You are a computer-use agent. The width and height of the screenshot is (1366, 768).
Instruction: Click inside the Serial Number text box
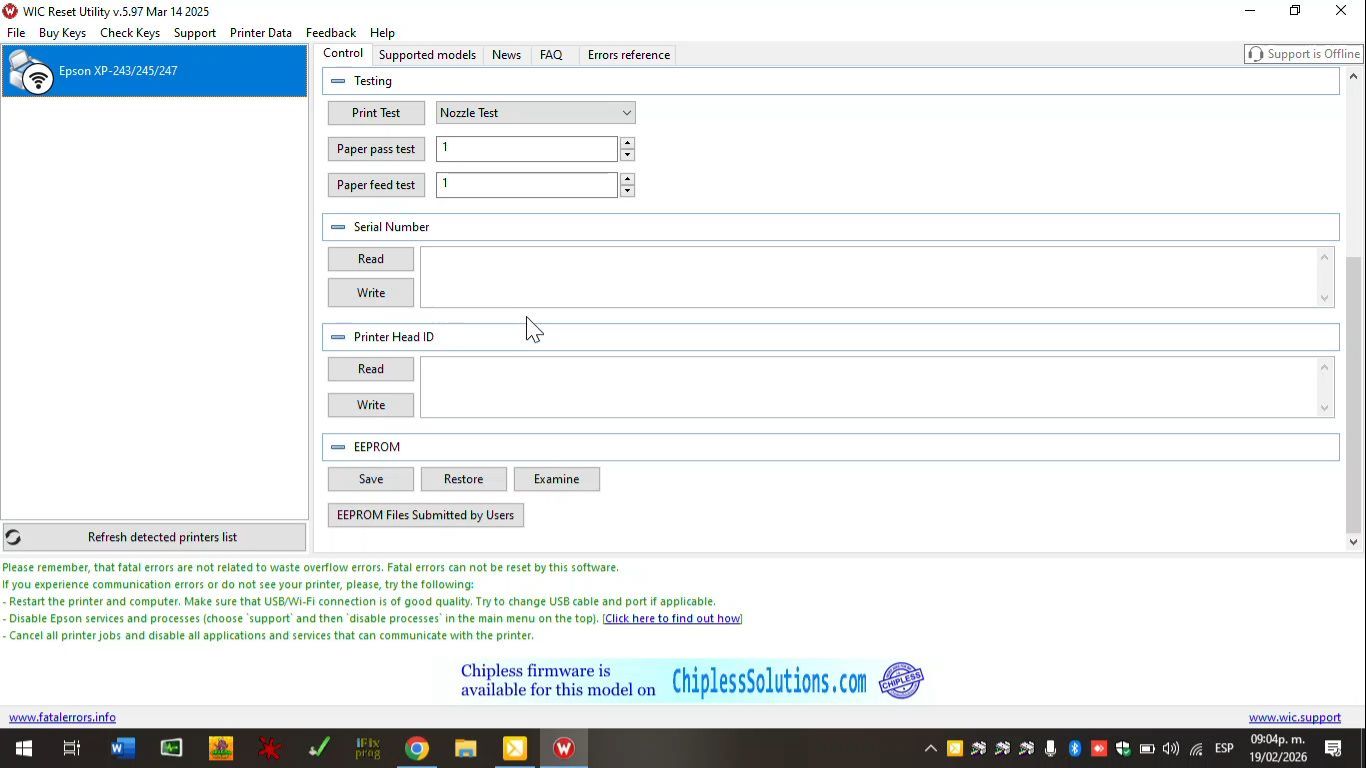(x=868, y=277)
